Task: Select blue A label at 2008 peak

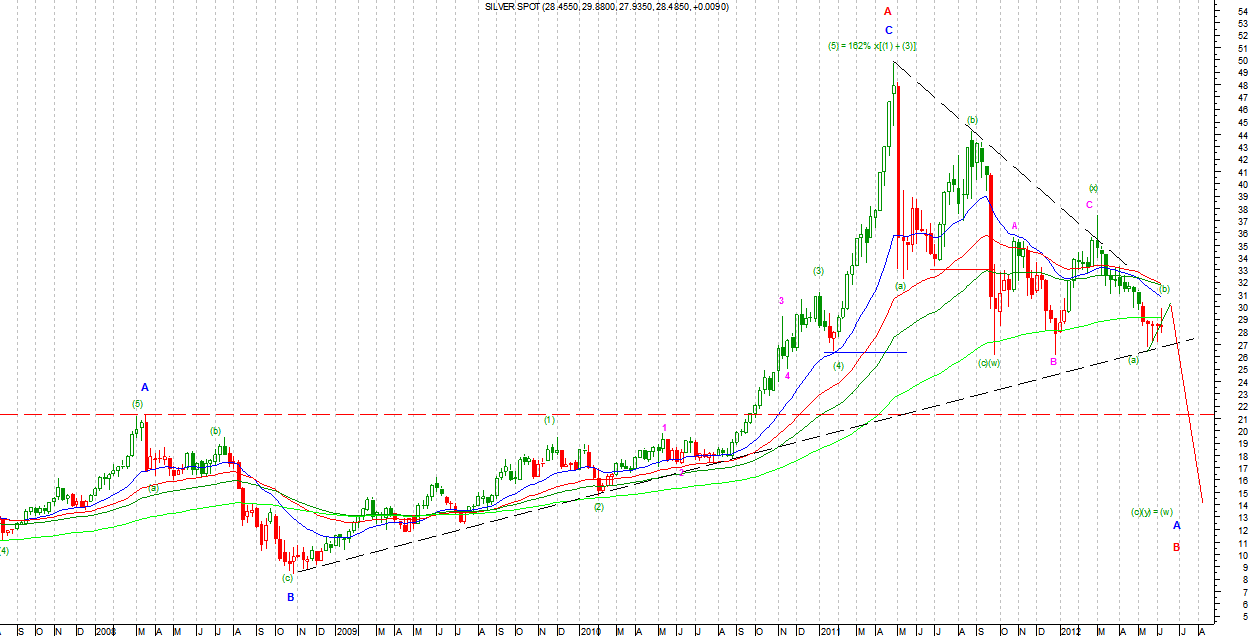Action: [x=144, y=387]
